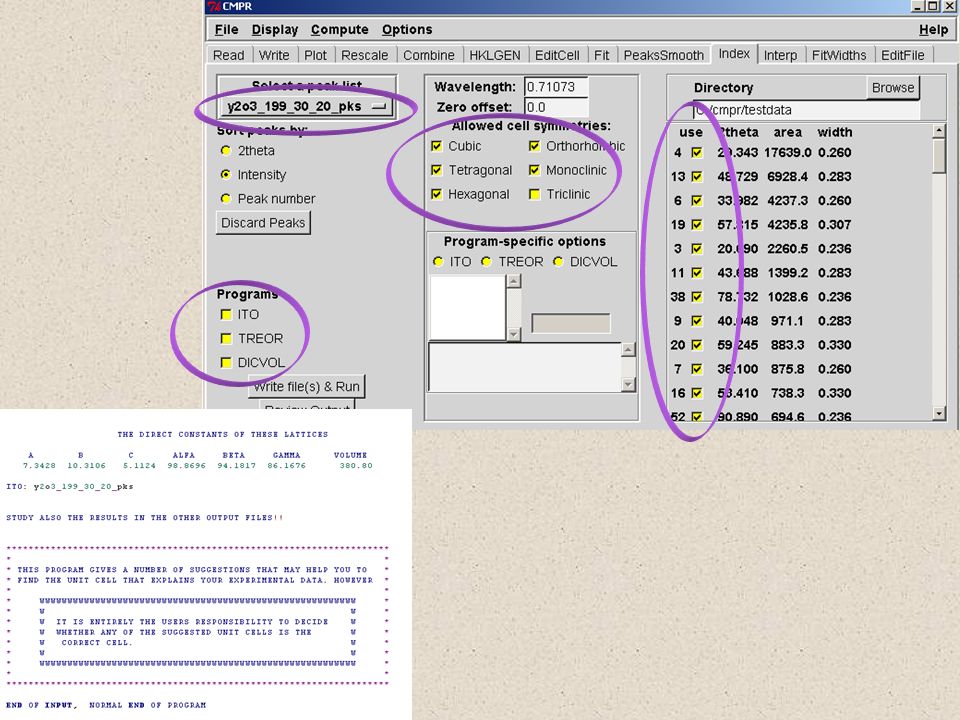Open the Display menu
The image size is (960, 720).
(275, 29)
